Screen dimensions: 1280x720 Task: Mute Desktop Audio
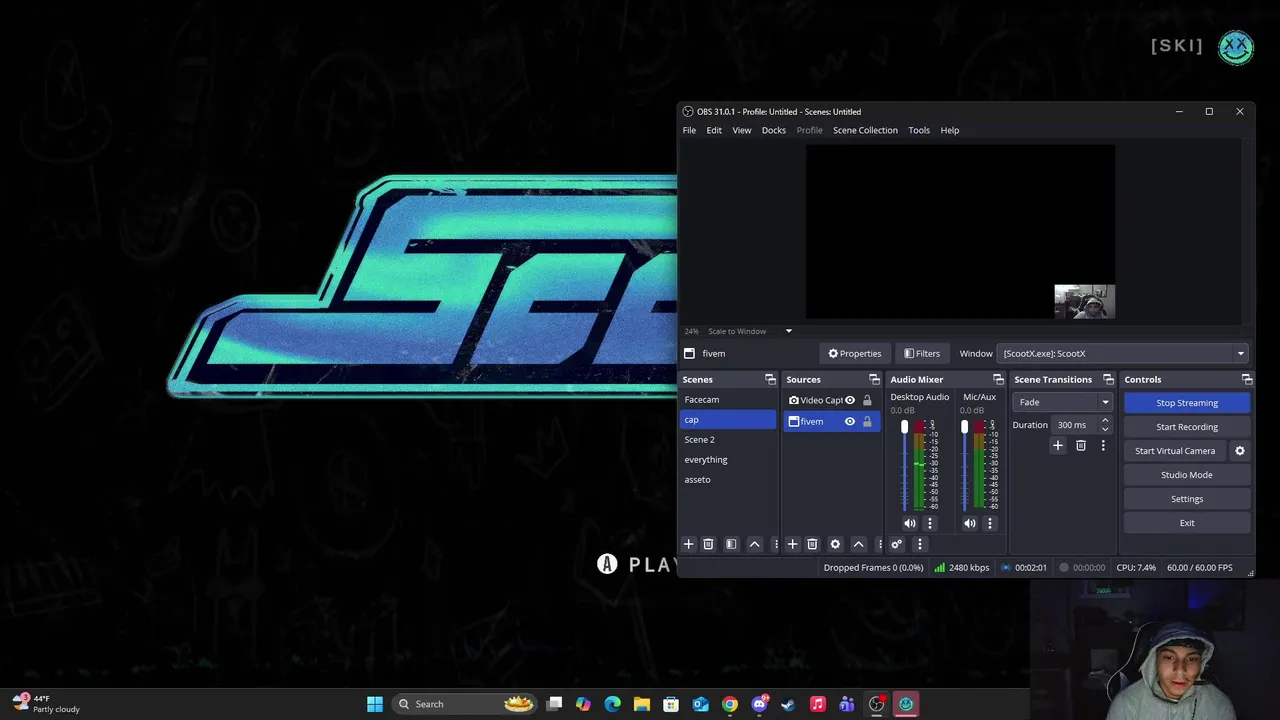tap(909, 523)
